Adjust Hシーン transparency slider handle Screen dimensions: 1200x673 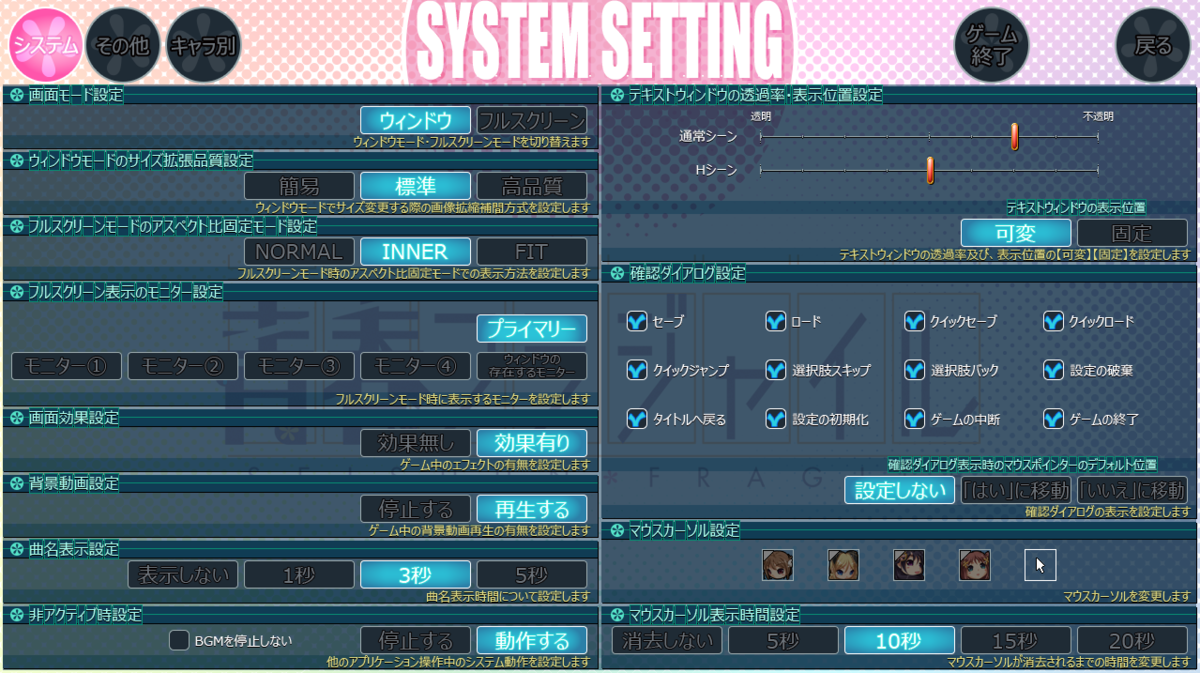coord(930,170)
